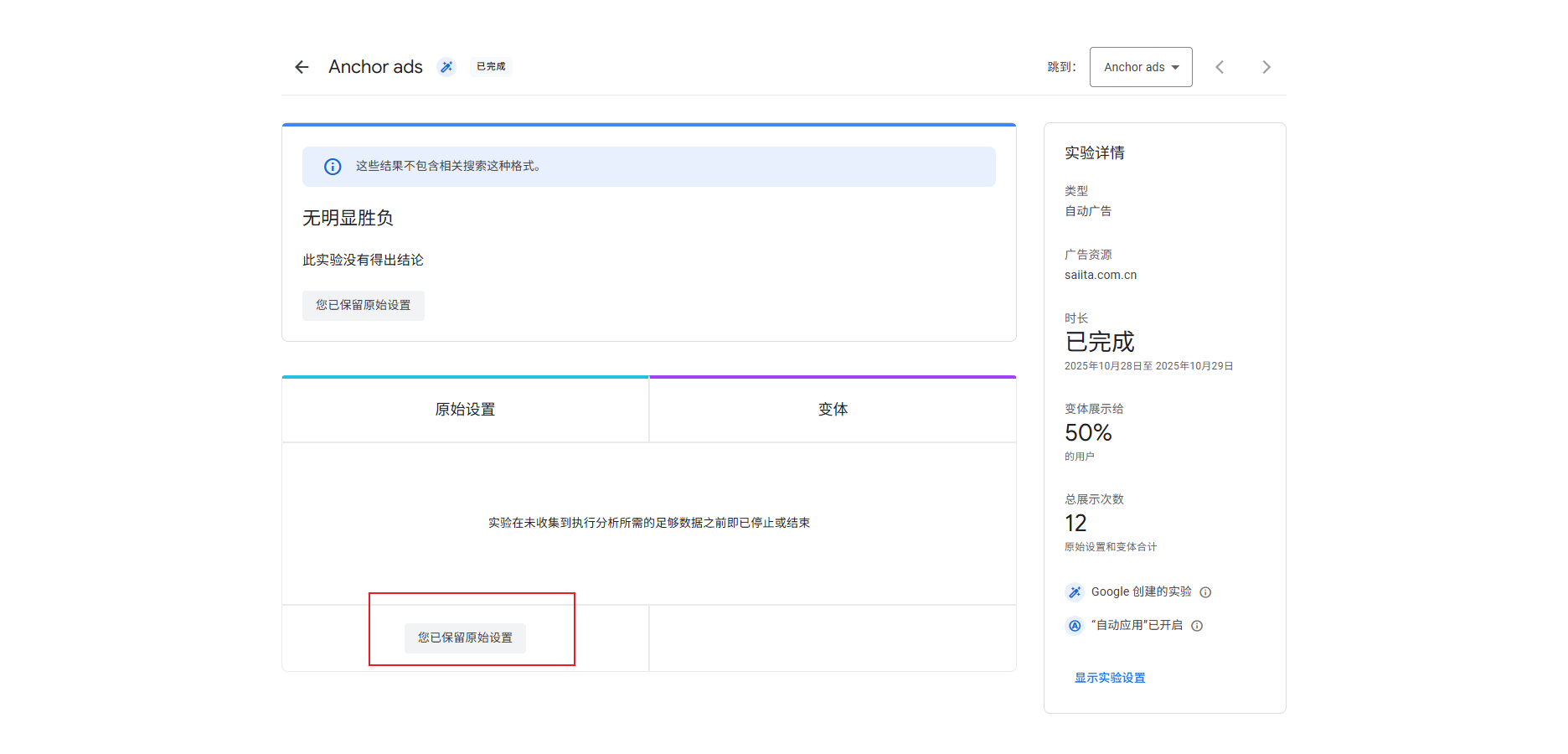Click the left navigation chevron near 跳到

tap(1220, 67)
